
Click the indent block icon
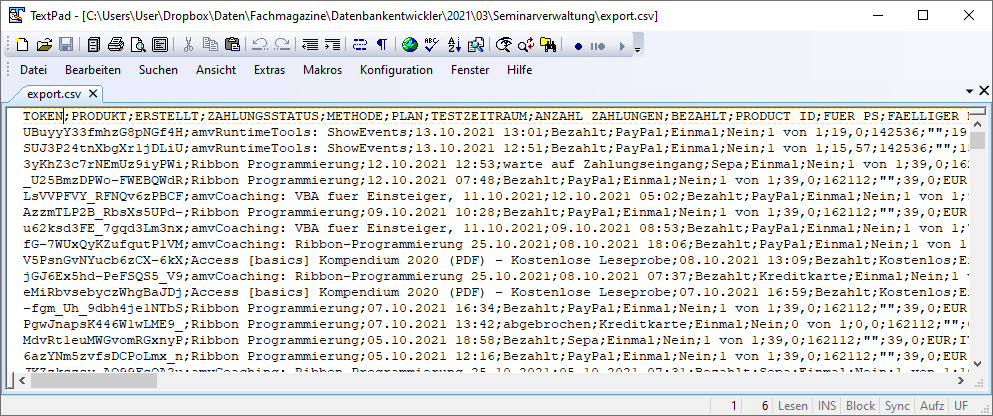tap(332, 45)
